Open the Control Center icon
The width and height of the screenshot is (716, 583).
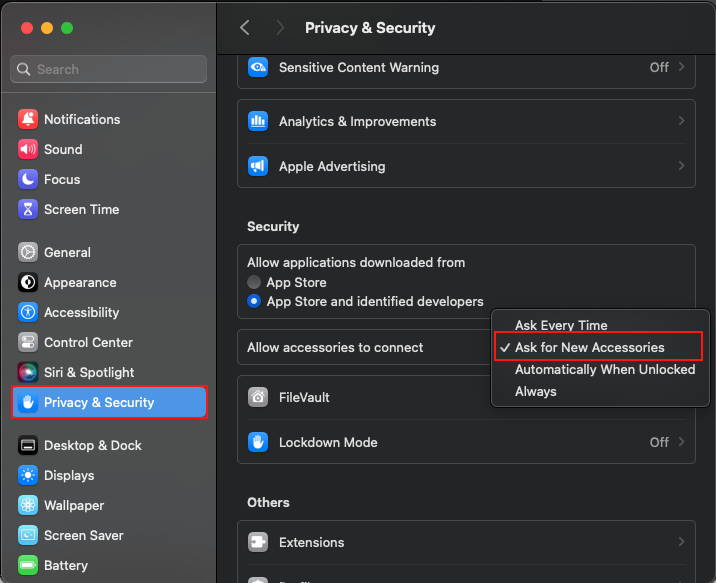(x=28, y=342)
